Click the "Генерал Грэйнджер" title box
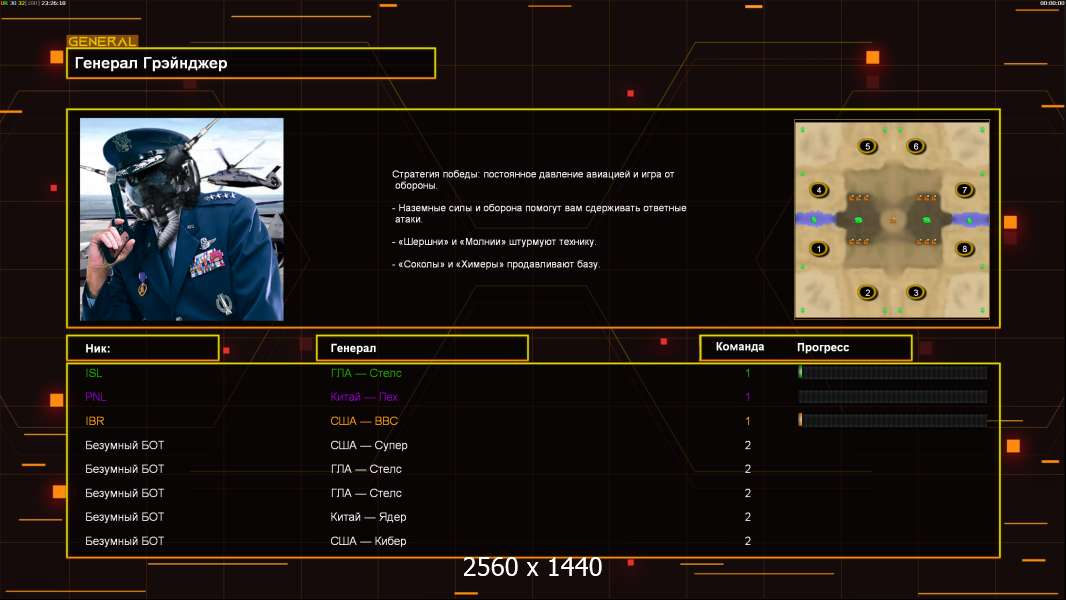The image size is (1066, 600). 251,64
